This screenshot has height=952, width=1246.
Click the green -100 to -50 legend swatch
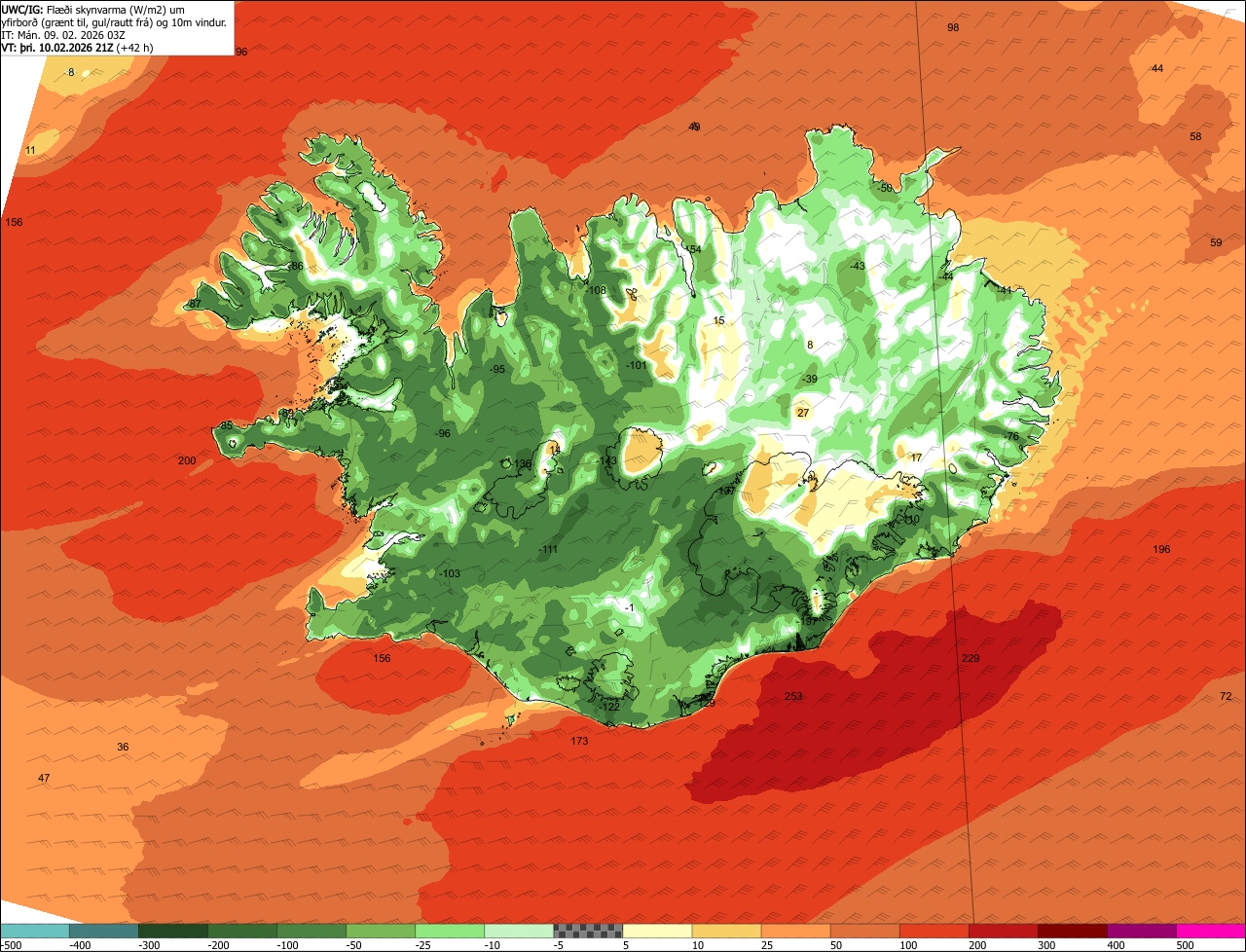[311, 931]
